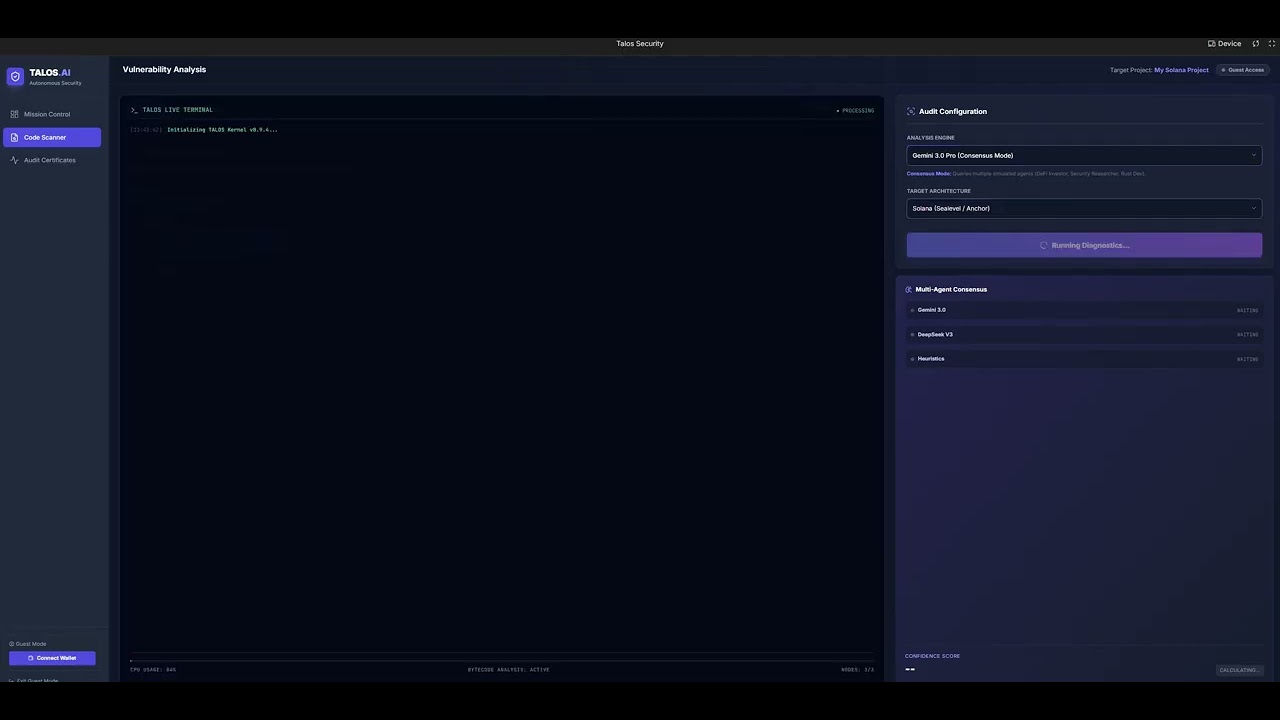Click the Gemini 3.0 status dot
Screen dimensions: 1280x720
pos(912,310)
